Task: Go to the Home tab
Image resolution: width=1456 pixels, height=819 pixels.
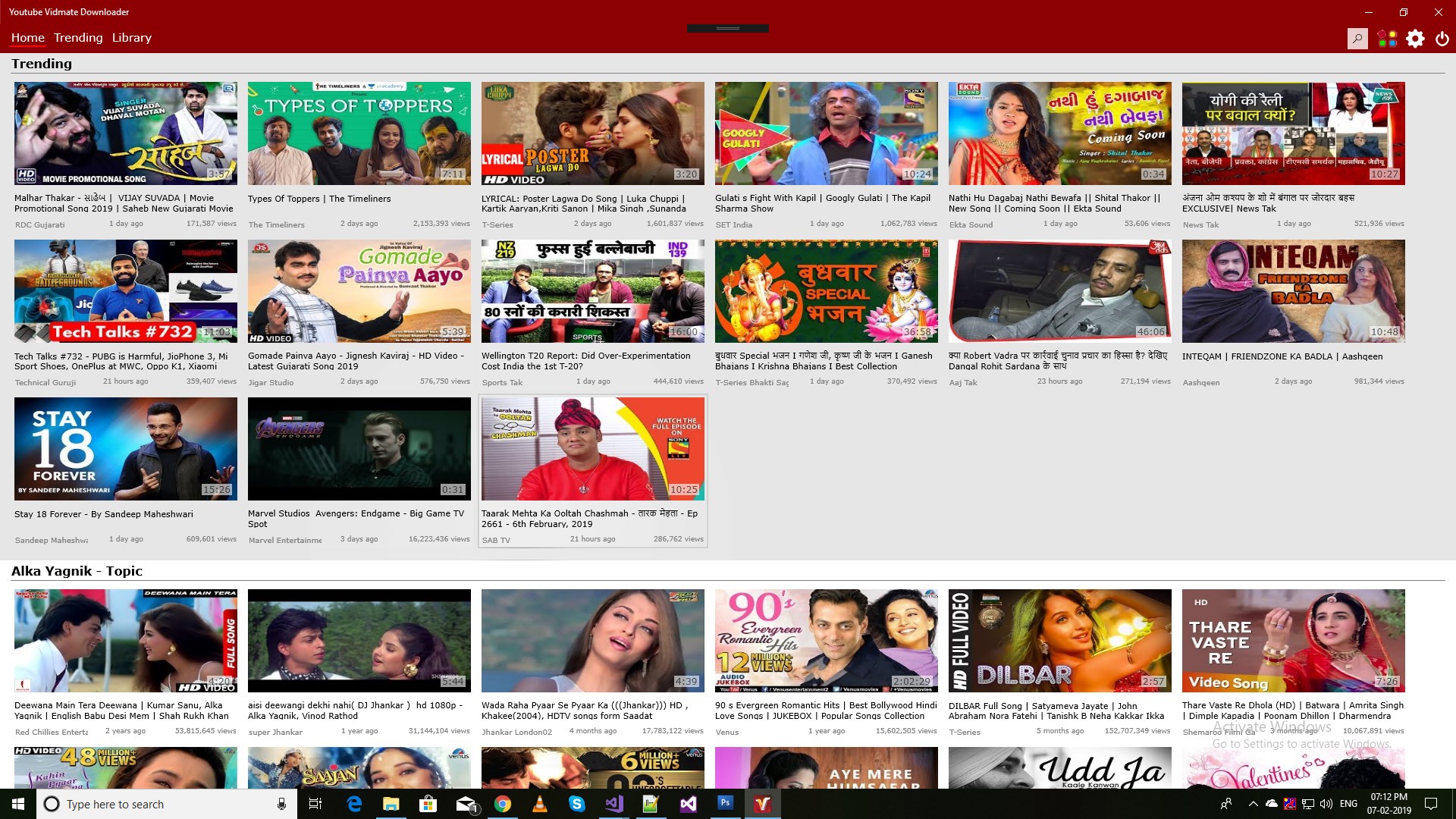Action: click(x=27, y=37)
